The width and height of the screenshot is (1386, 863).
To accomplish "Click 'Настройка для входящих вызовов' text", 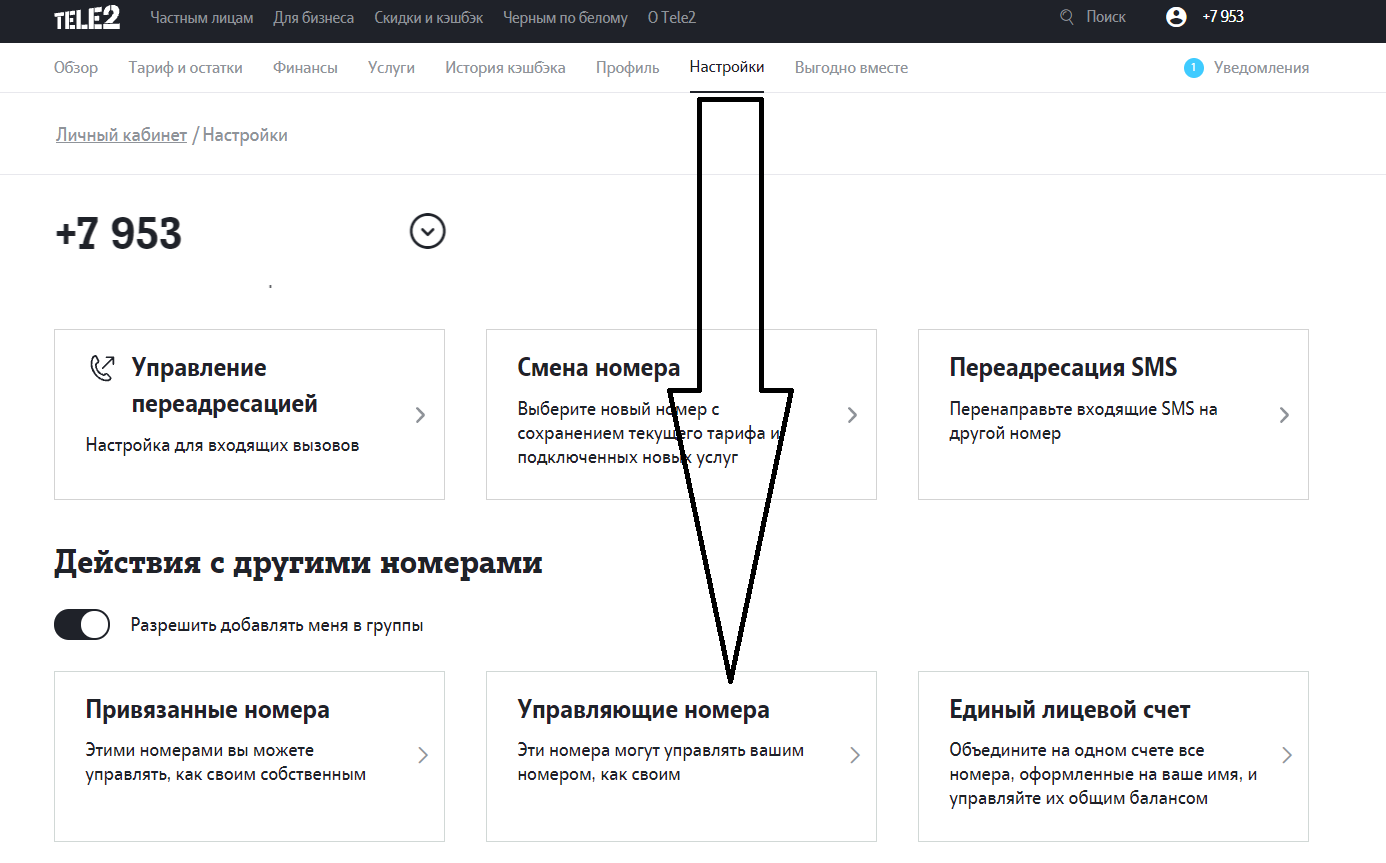I will [x=222, y=445].
